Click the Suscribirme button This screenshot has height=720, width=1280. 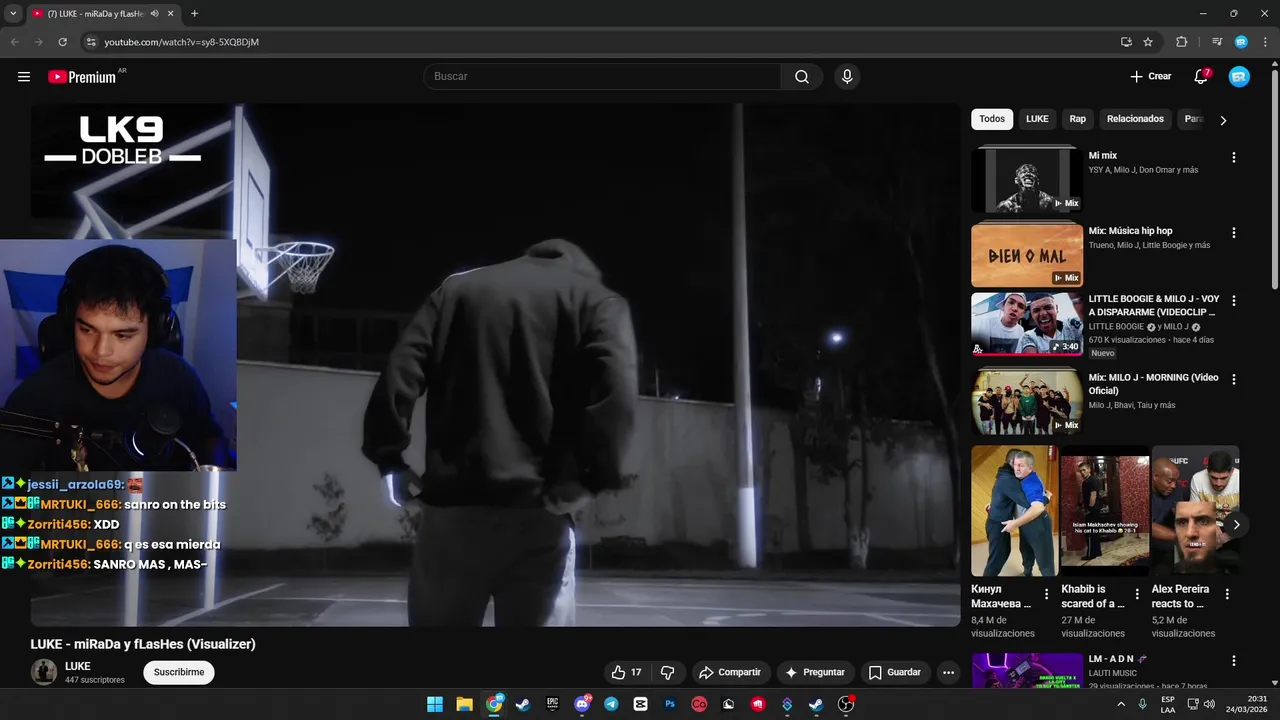pos(179,672)
